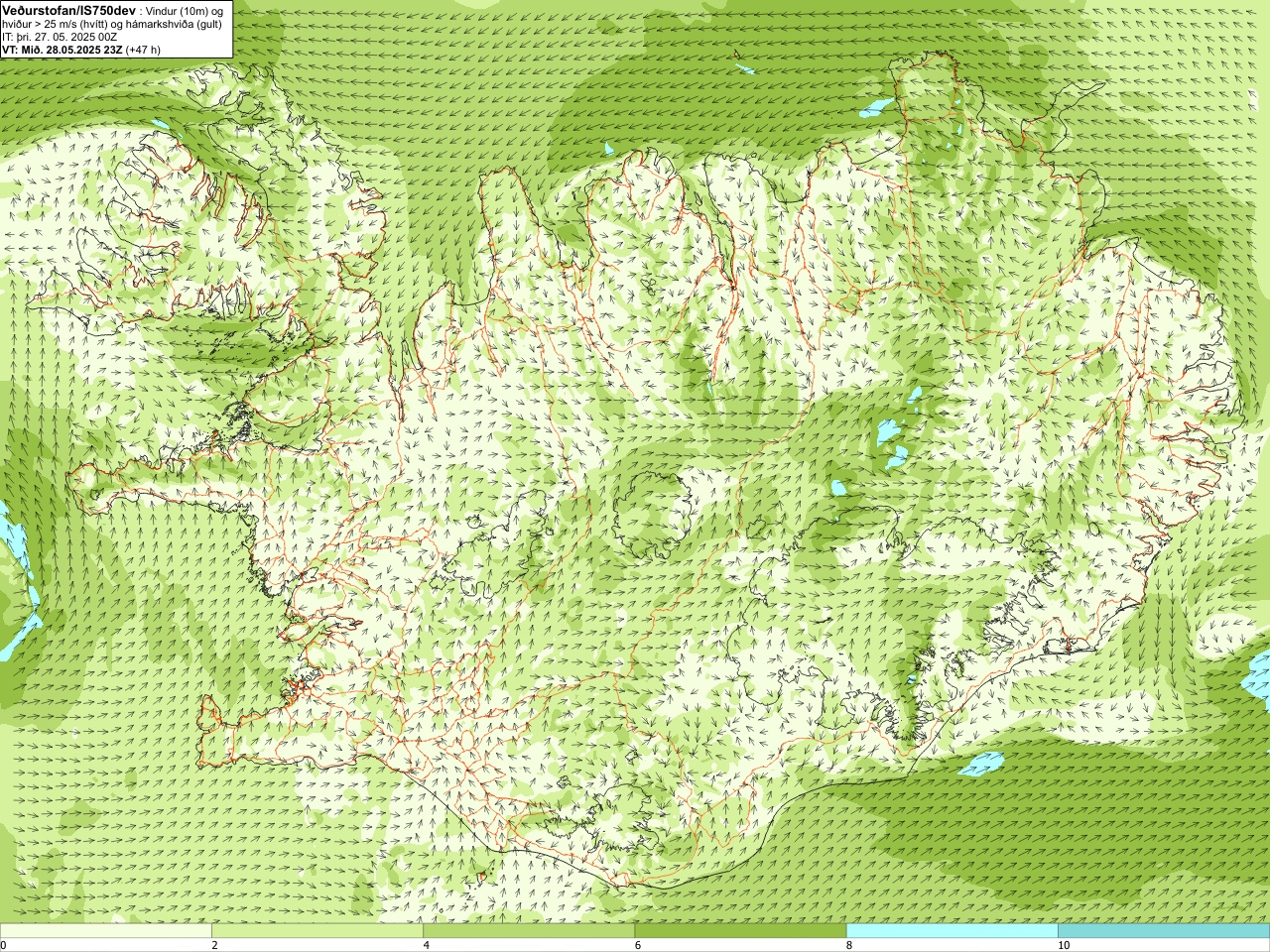Click the dark green 6–8 legend swatch
Image resolution: width=1270 pixels, height=952 pixels.
740,931
